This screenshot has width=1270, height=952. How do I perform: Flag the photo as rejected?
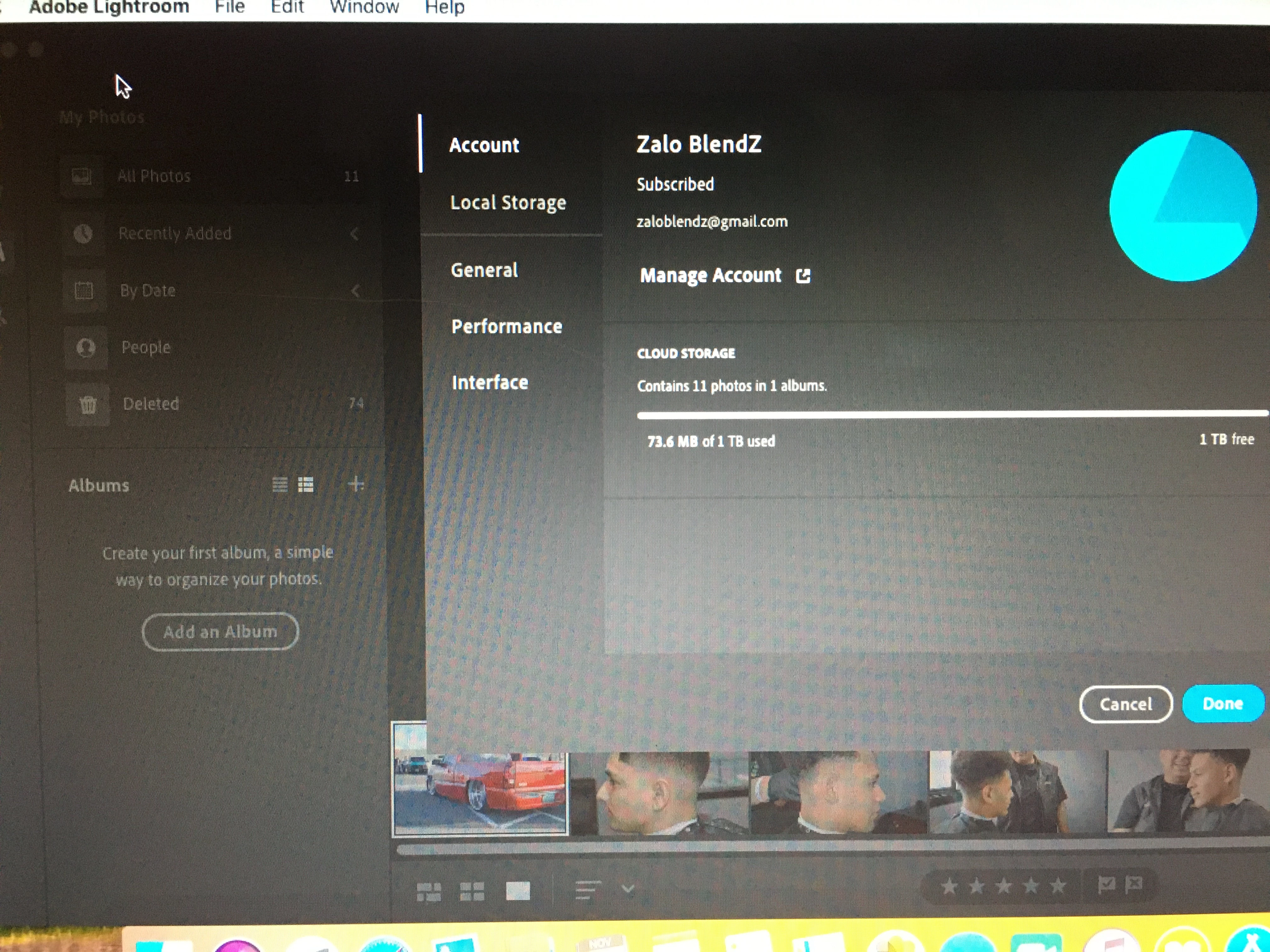1133,884
